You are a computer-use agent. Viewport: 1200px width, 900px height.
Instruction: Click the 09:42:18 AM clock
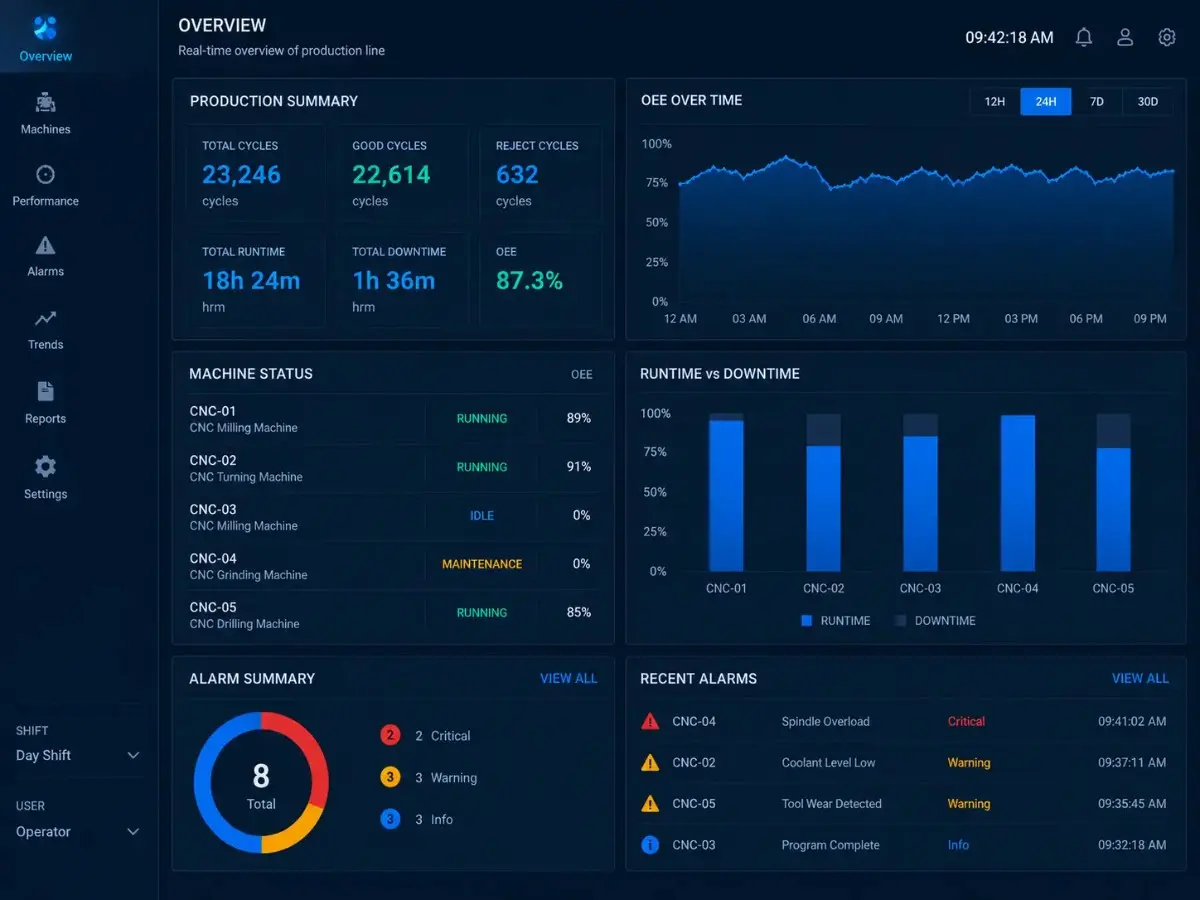(x=1009, y=37)
